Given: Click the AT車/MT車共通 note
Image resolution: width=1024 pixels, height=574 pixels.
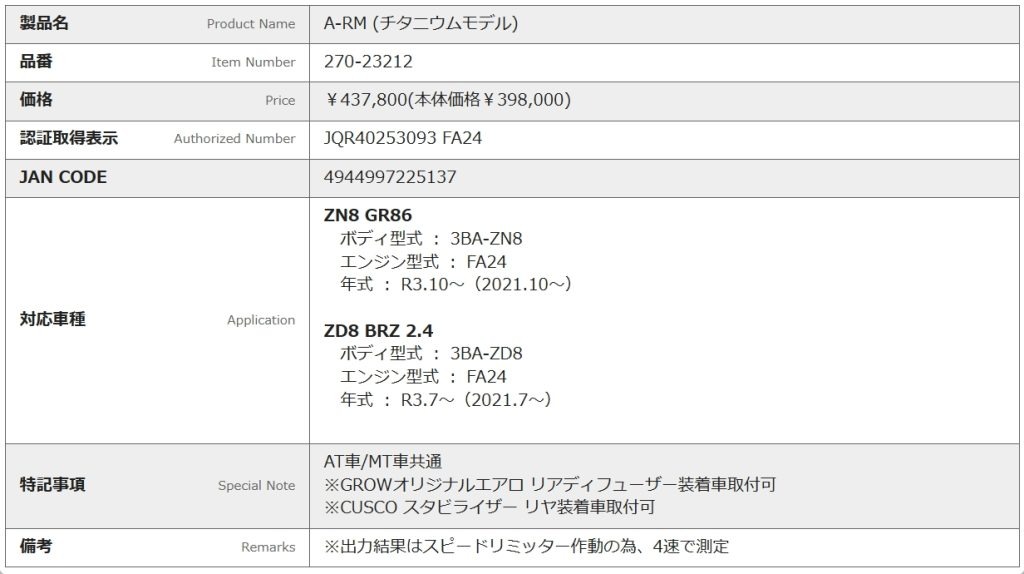Looking at the screenshot, I should pos(383,461).
